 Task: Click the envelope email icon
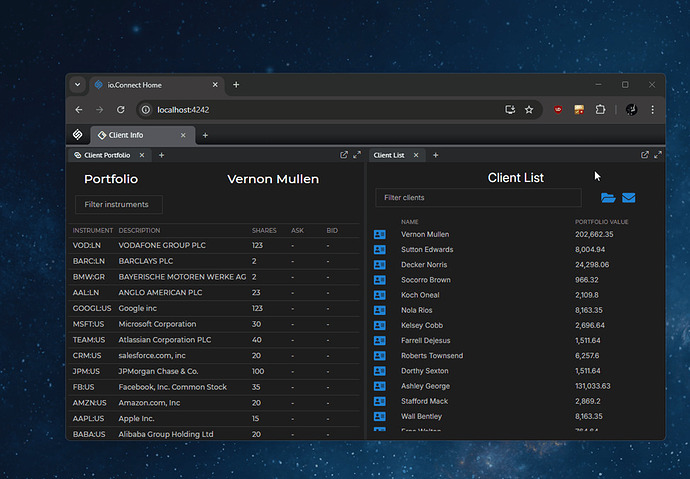pyautogui.click(x=629, y=198)
